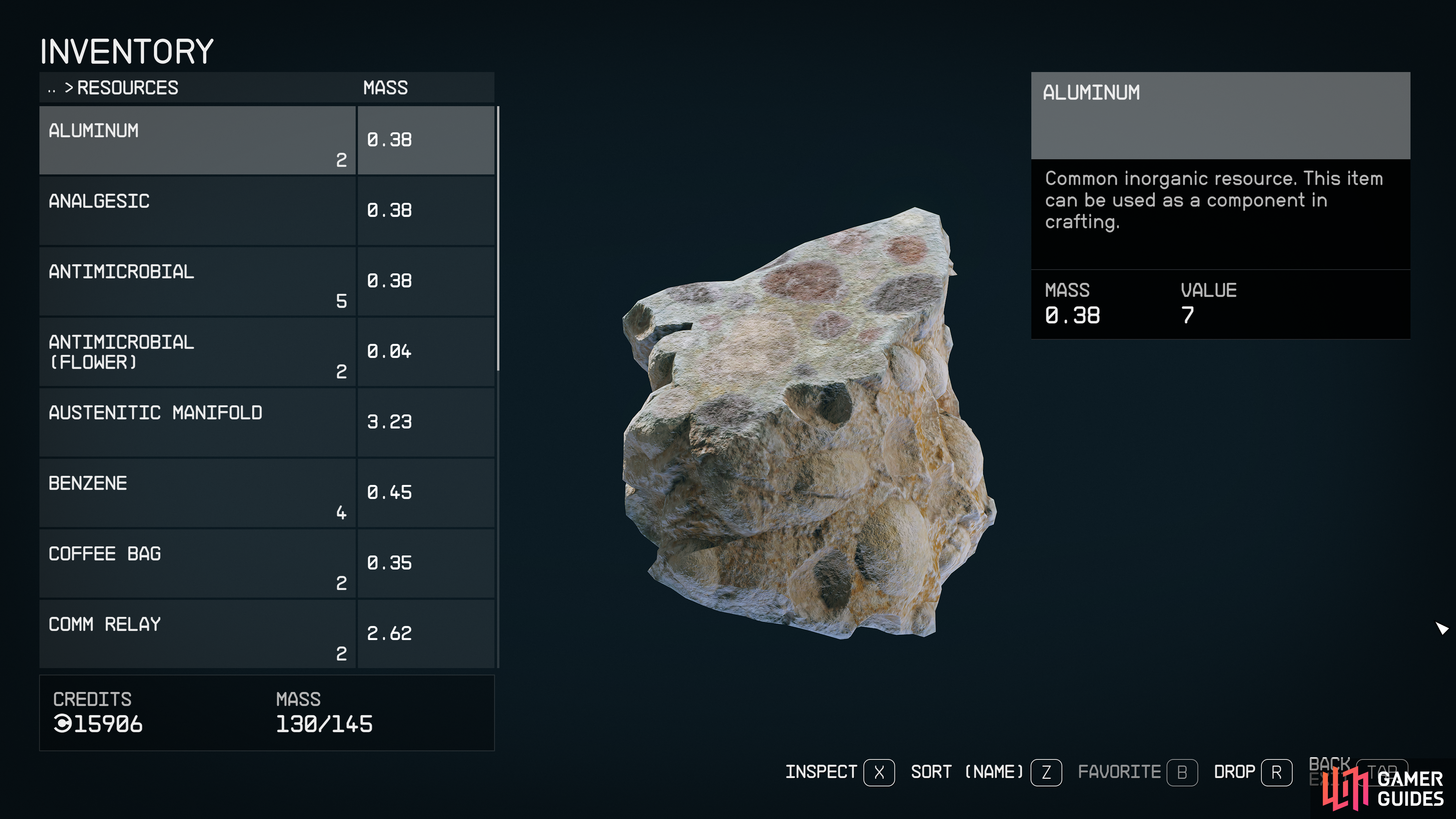
Task: Click the Austenitic Manifold mass 3.23
Action: click(x=389, y=422)
